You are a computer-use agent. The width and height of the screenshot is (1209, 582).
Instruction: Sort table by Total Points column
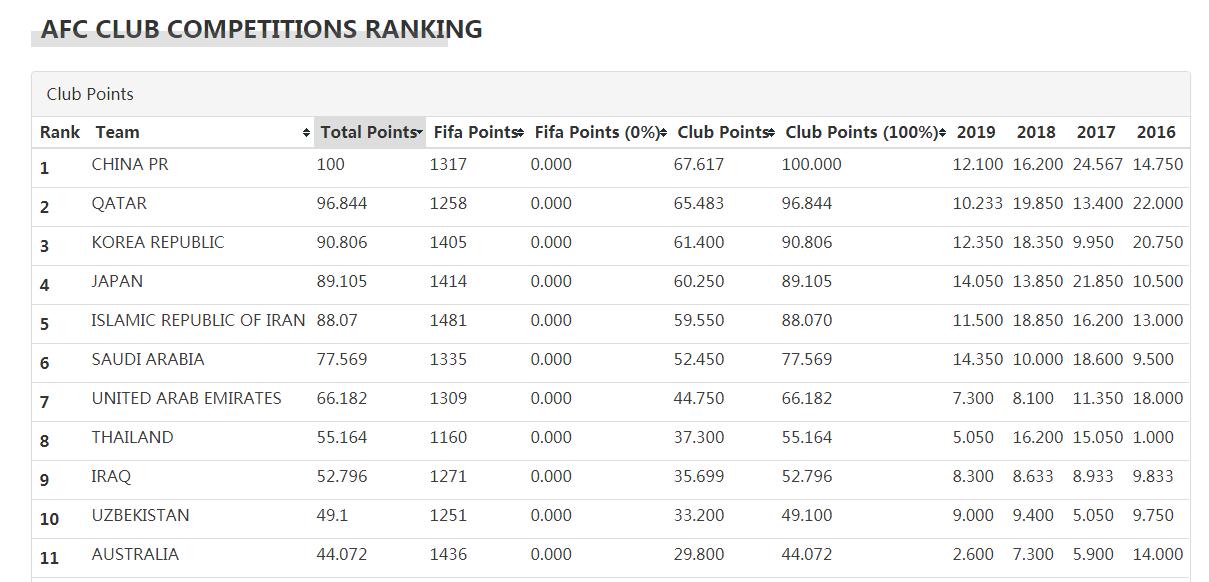pyautogui.click(x=370, y=132)
